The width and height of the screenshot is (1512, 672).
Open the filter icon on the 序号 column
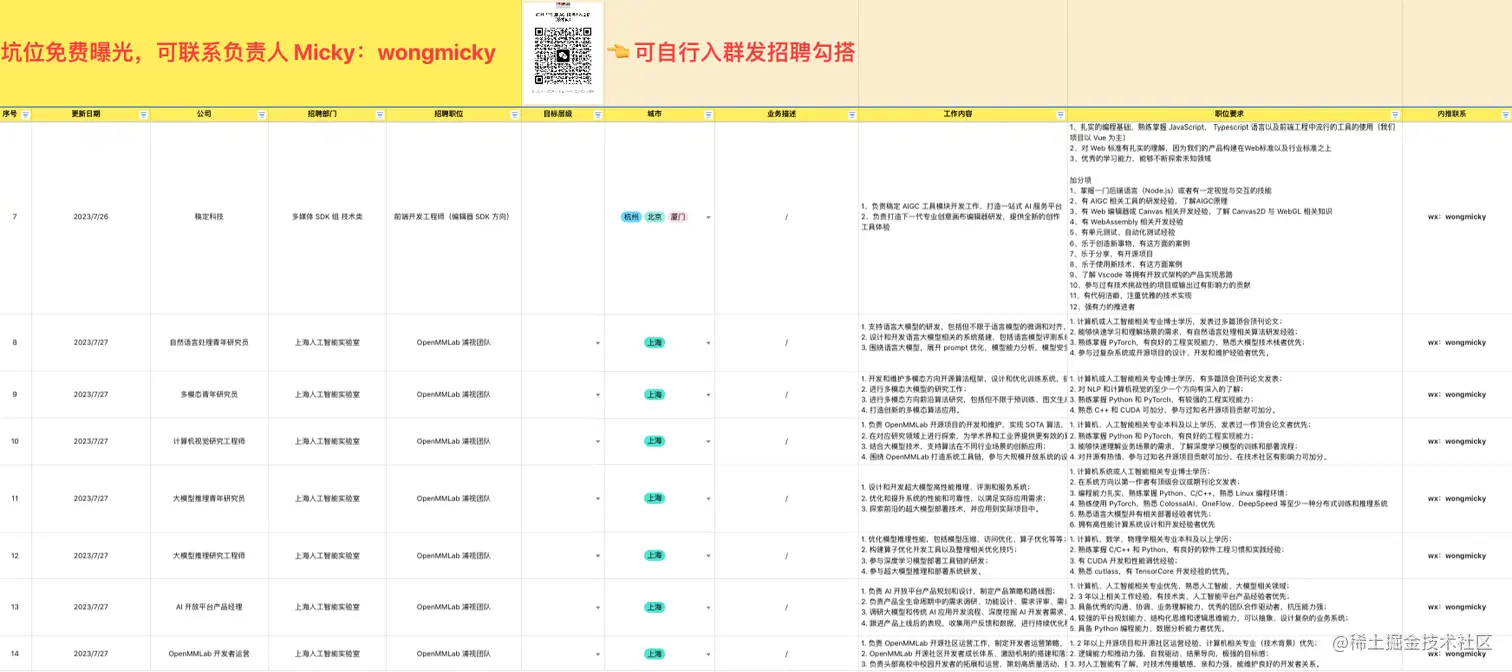[x=26, y=113]
